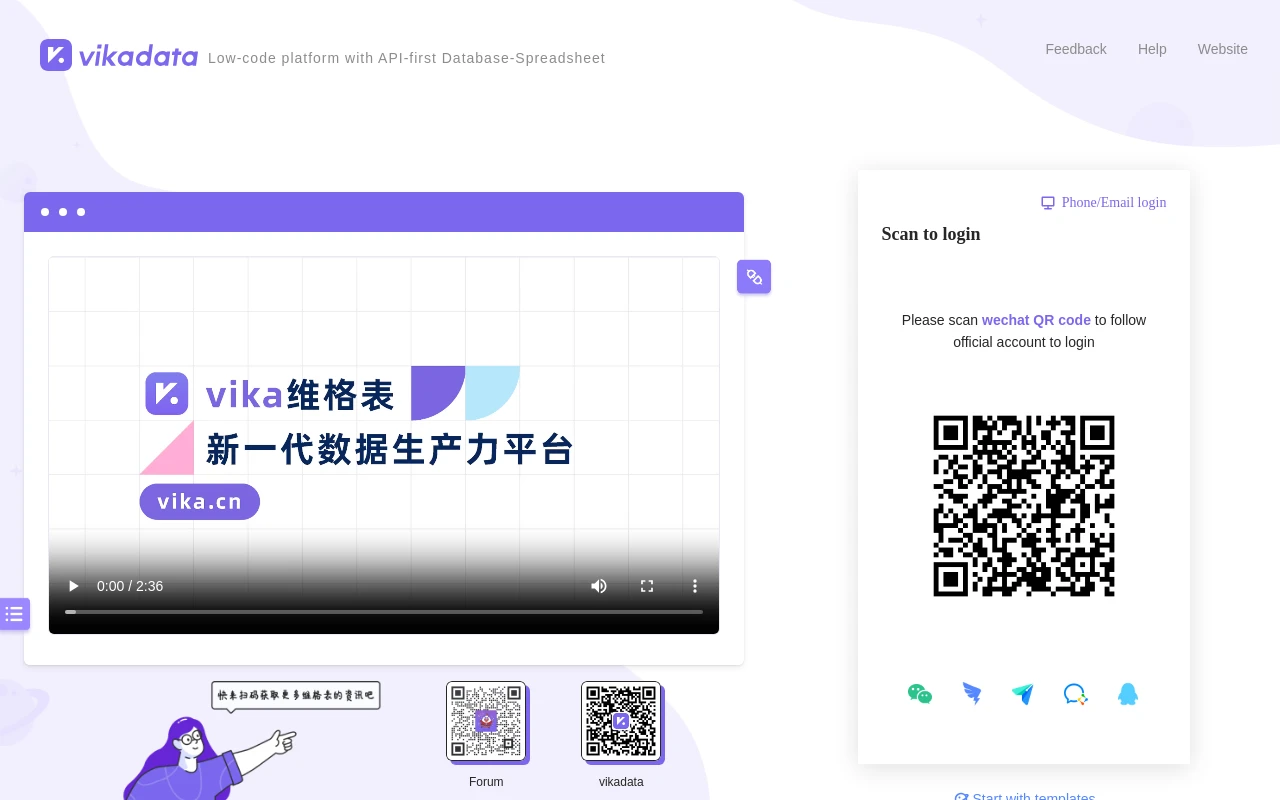Select the DingTalk login icon
1280x800 pixels.
pyautogui.click(x=972, y=694)
